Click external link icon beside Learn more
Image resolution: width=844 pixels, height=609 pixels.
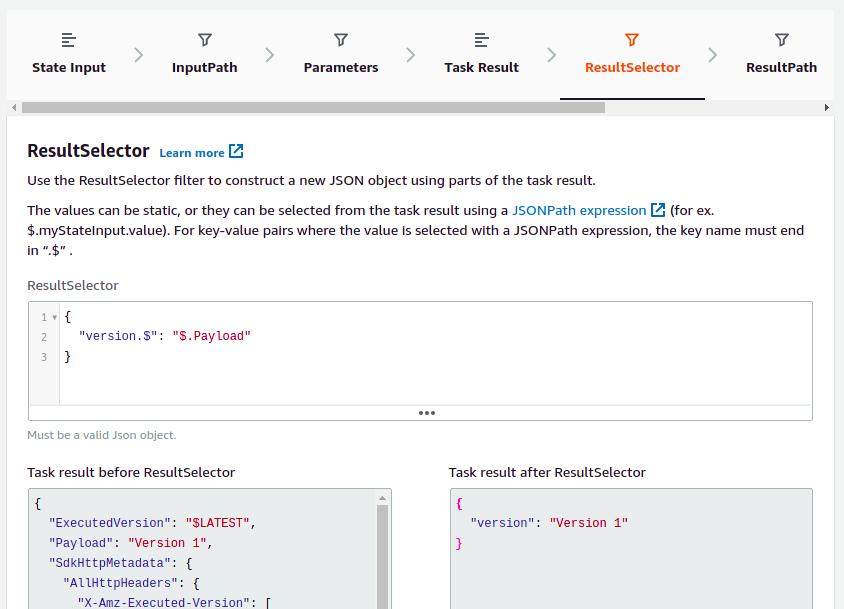click(236, 152)
